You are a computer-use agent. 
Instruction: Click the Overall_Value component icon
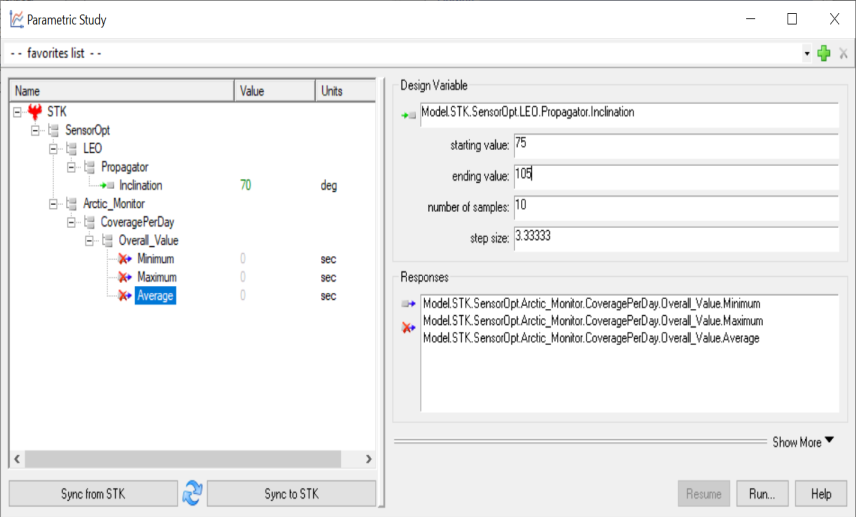pyautogui.click(x=108, y=241)
